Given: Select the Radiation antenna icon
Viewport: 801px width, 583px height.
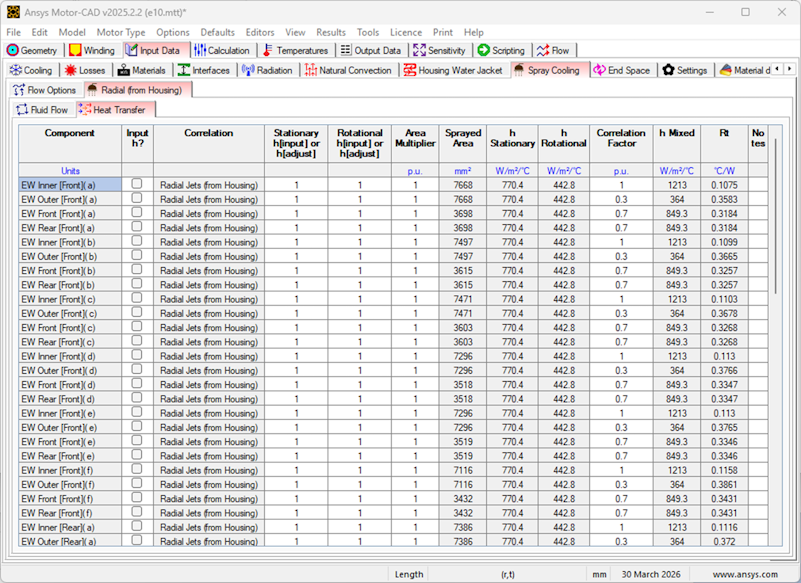Looking at the screenshot, I should pos(248,70).
